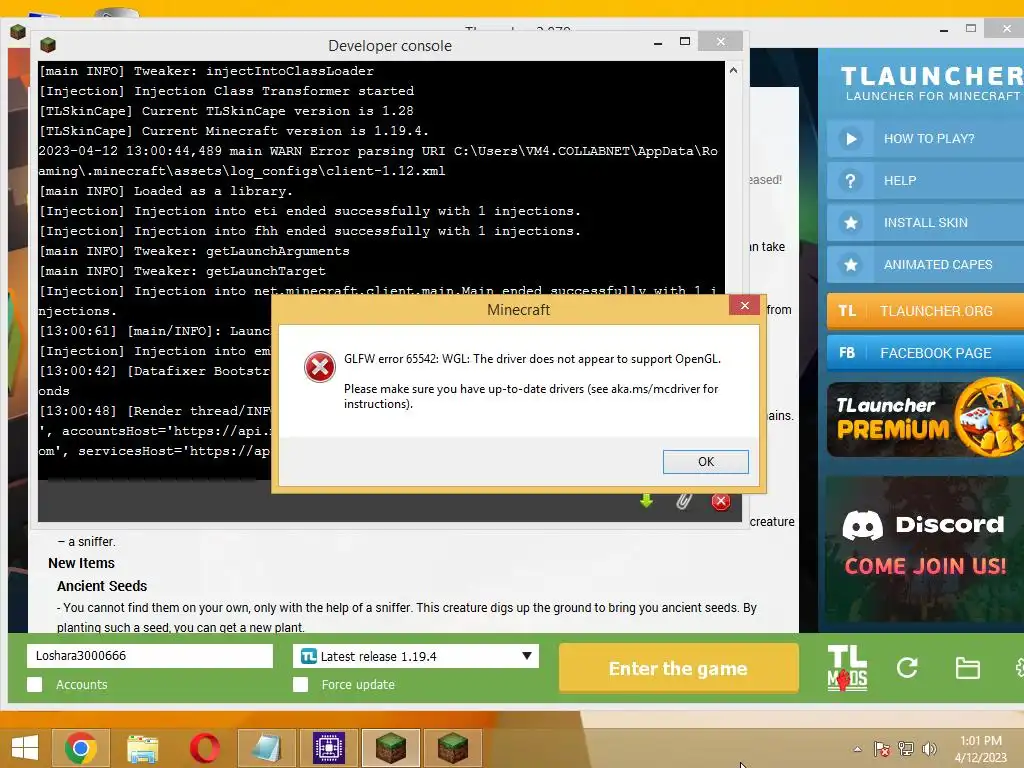
Task: Open the Windows Start button
Action: [25, 747]
